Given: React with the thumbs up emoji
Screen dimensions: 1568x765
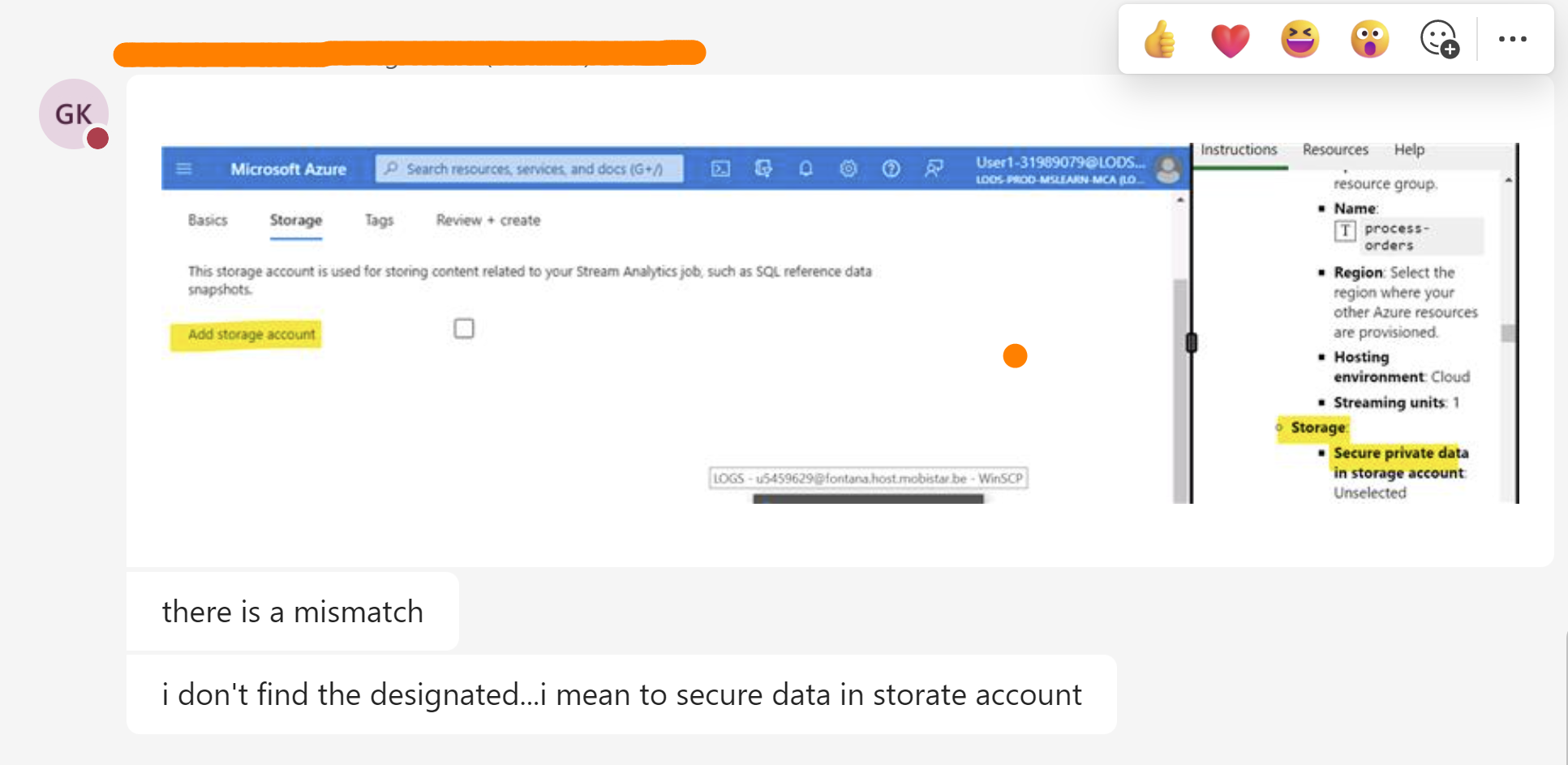Looking at the screenshot, I should pyautogui.click(x=1159, y=38).
